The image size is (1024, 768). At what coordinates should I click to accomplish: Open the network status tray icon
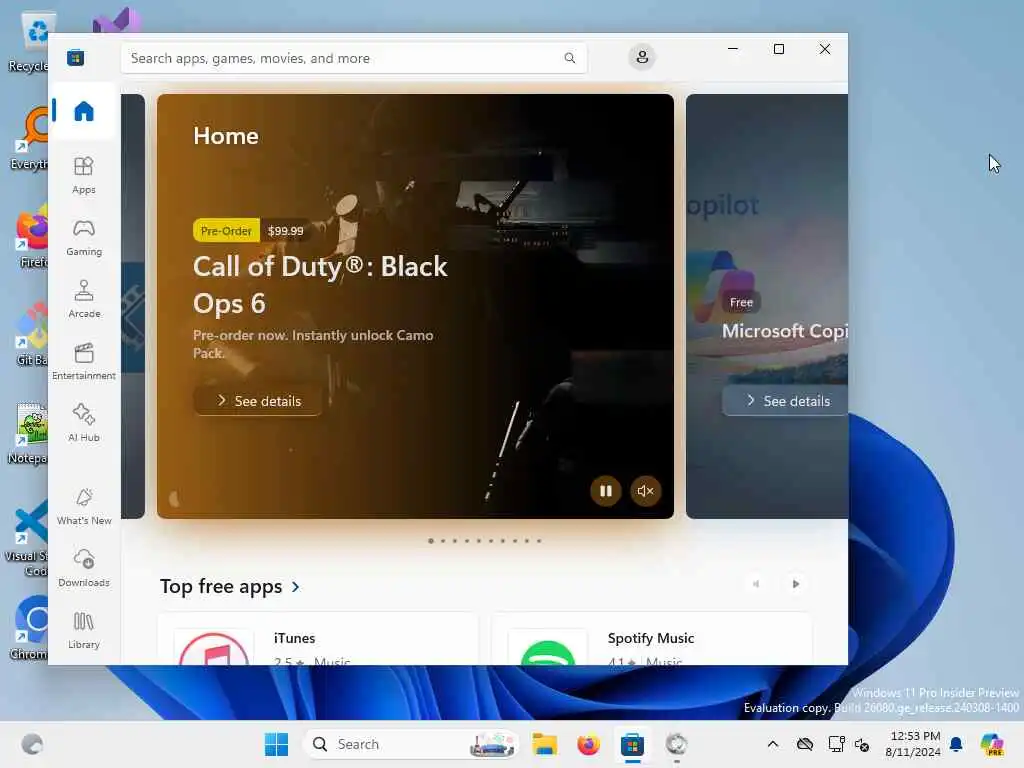coord(837,744)
